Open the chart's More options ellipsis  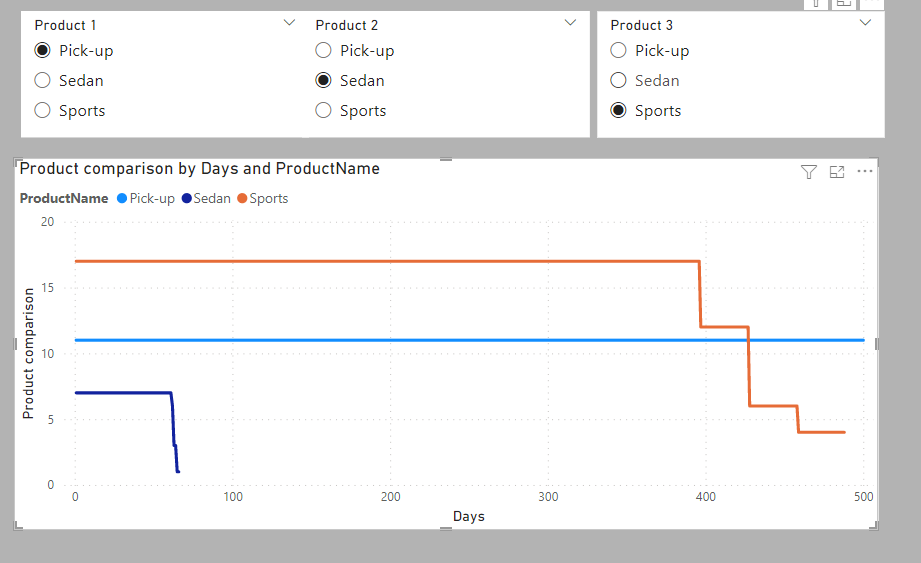click(865, 171)
